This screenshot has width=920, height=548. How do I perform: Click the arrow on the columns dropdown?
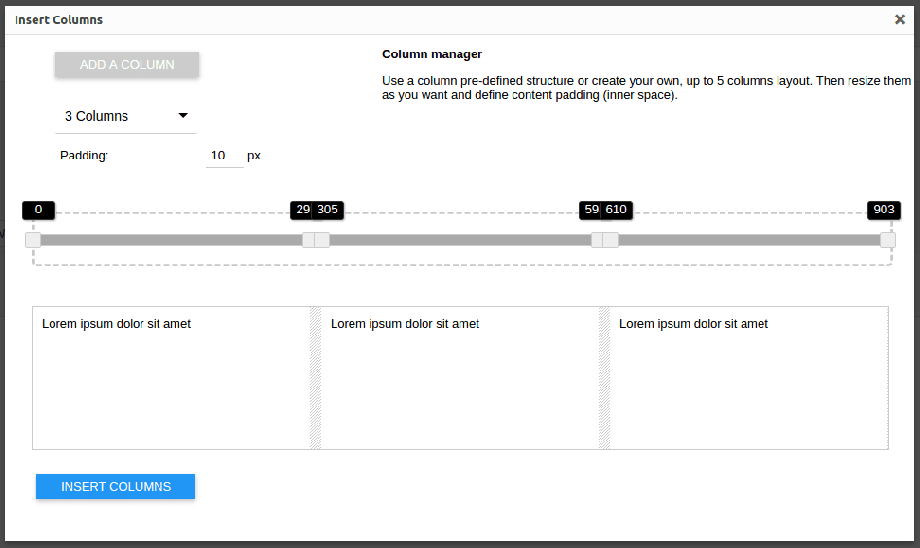click(x=183, y=116)
